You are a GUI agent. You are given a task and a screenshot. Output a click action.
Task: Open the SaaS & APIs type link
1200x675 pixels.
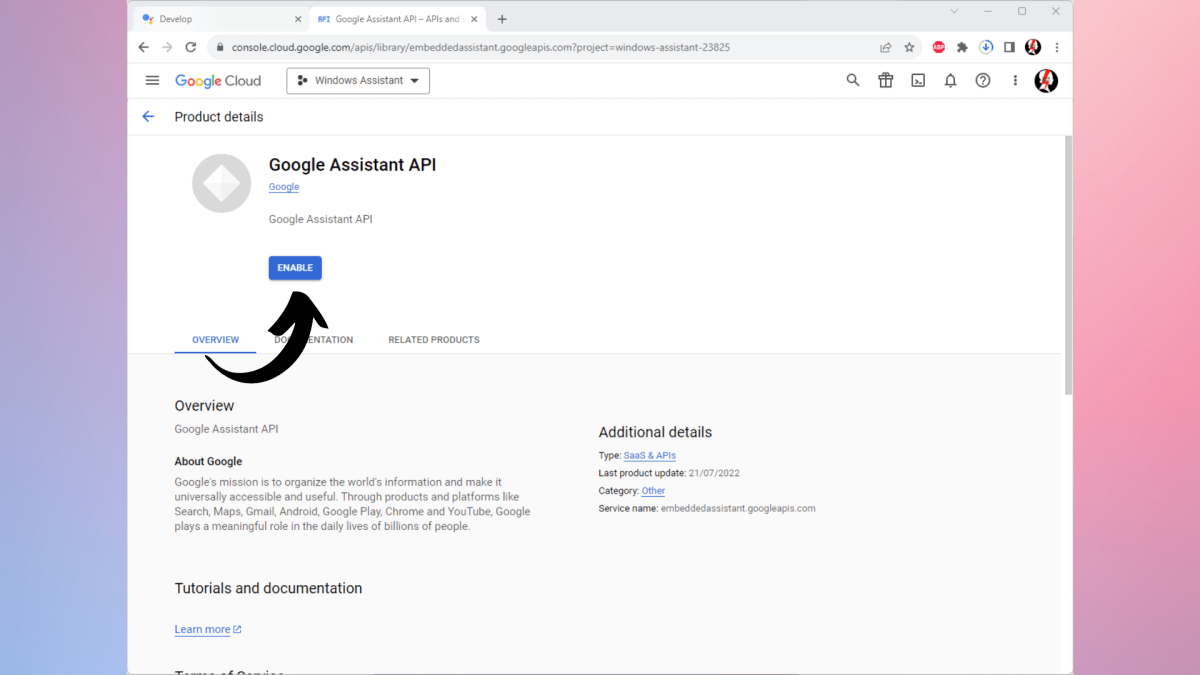coord(650,456)
